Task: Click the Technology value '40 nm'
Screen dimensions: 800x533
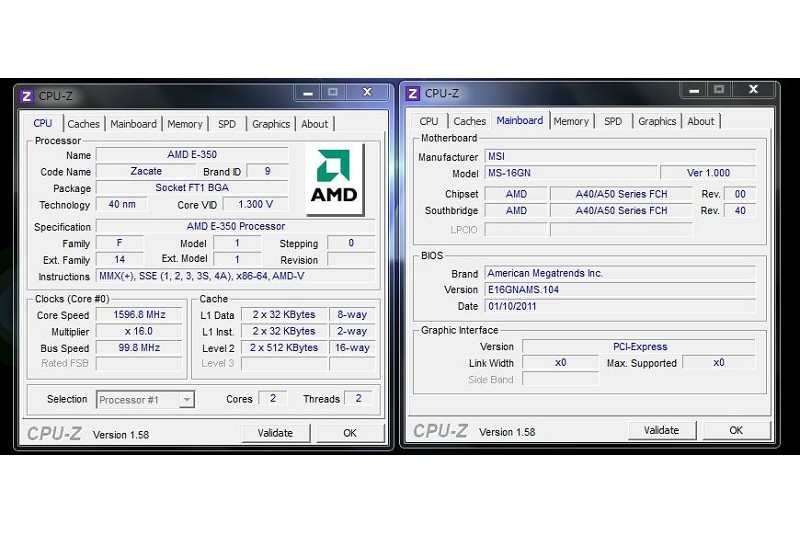Action: click(x=122, y=205)
